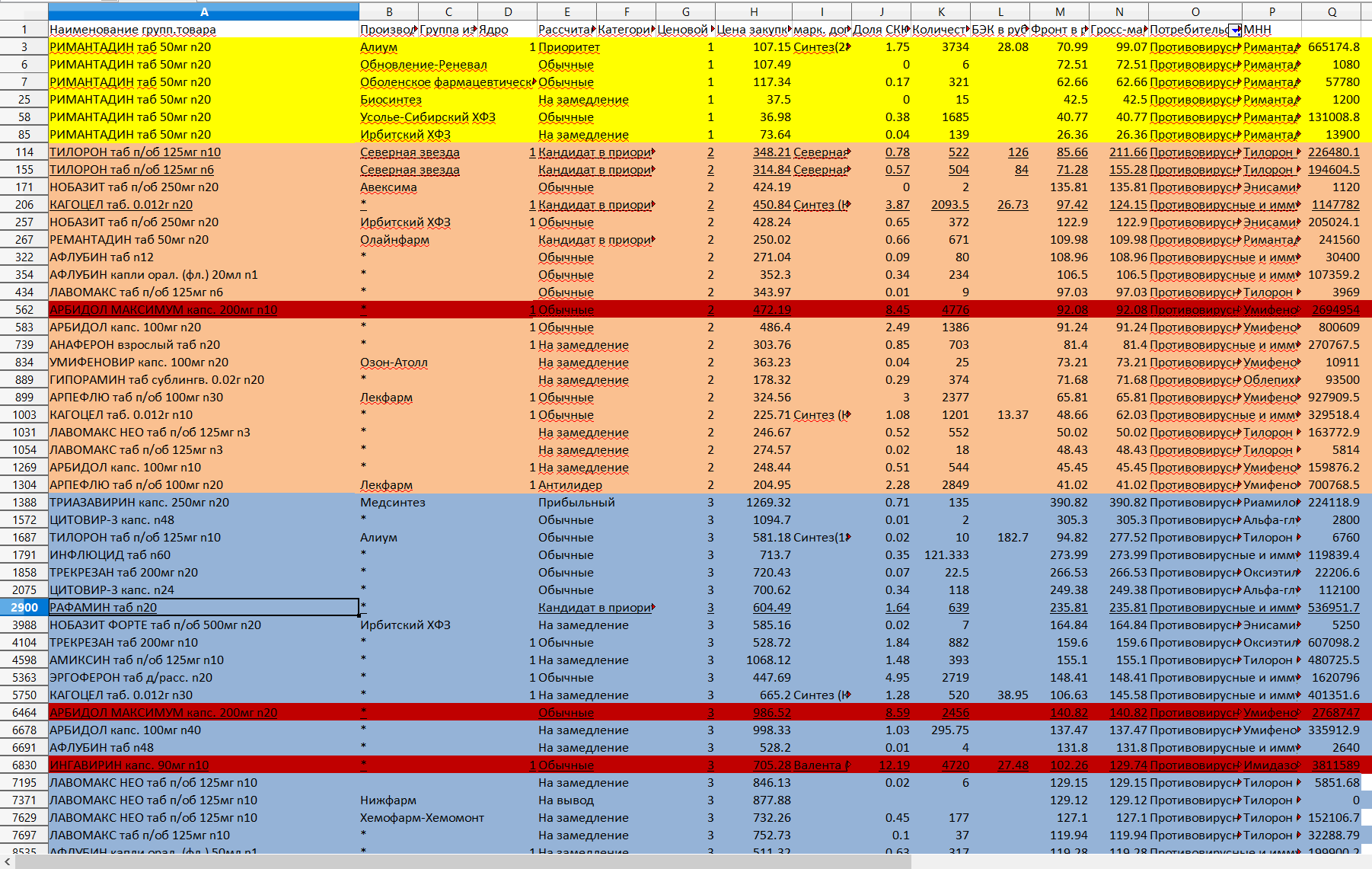Select the Хемофарм-Хемомонт cell
Image resolution: width=1372 pixels, height=869 pixels.
tap(422, 817)
